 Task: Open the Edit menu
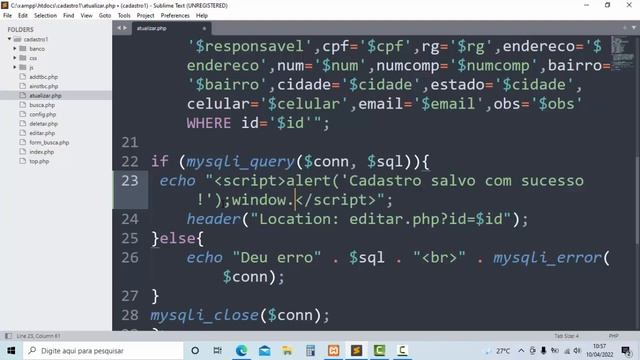coord(23,16)
